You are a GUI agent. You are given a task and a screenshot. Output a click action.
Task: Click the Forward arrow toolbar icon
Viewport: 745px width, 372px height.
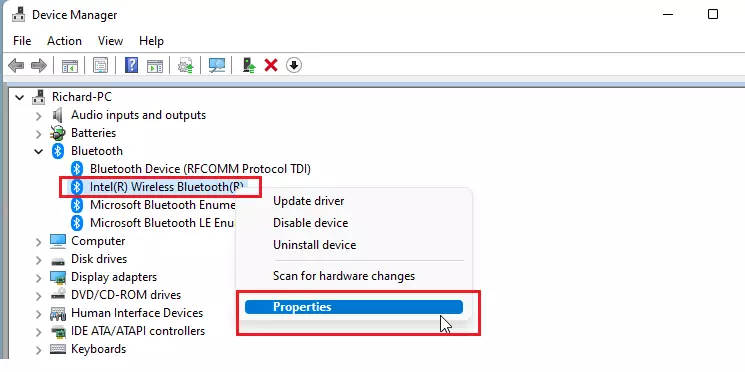tap(38, 65)
